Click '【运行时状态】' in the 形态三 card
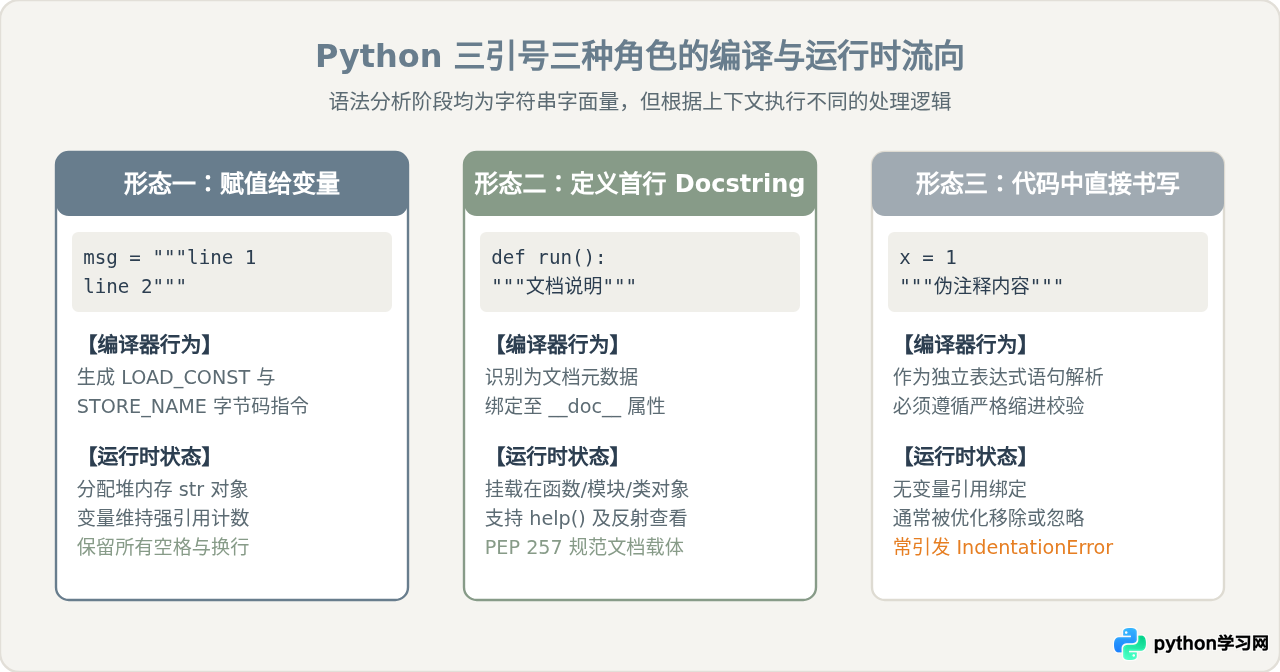This screenshot has height=672, width=1280. (964, 457)
